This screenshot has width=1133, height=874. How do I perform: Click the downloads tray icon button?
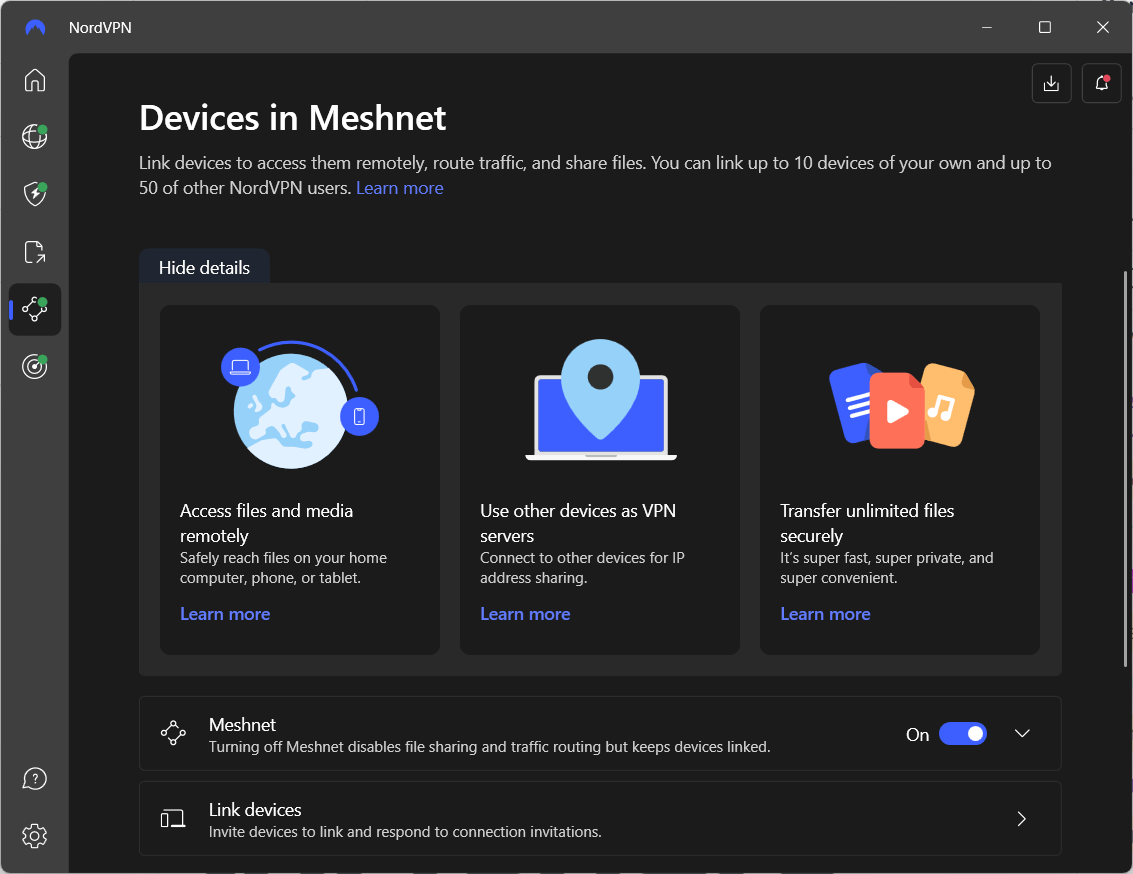click(1051, 84)
